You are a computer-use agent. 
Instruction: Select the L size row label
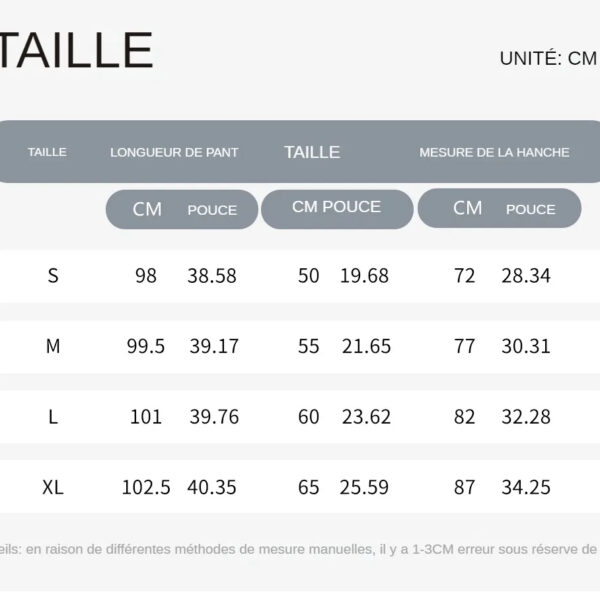pyautogui.click(x=53, y=417)
